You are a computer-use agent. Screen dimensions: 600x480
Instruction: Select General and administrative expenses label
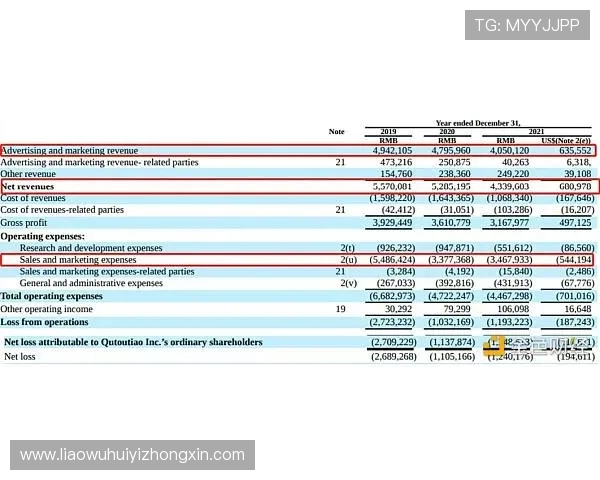click(91, 283)
